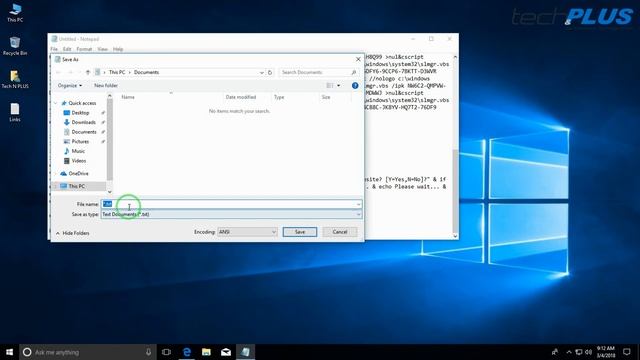The width and height of the screenshot is (640, 360).
Task: Refresh the Documents folder listing
Action: (270, 72)
